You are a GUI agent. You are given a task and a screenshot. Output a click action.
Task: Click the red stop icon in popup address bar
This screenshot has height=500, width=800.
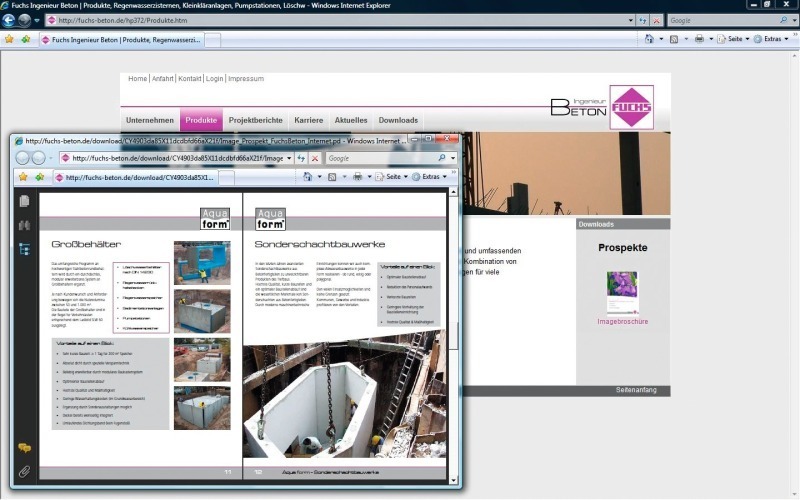[314, 158]
